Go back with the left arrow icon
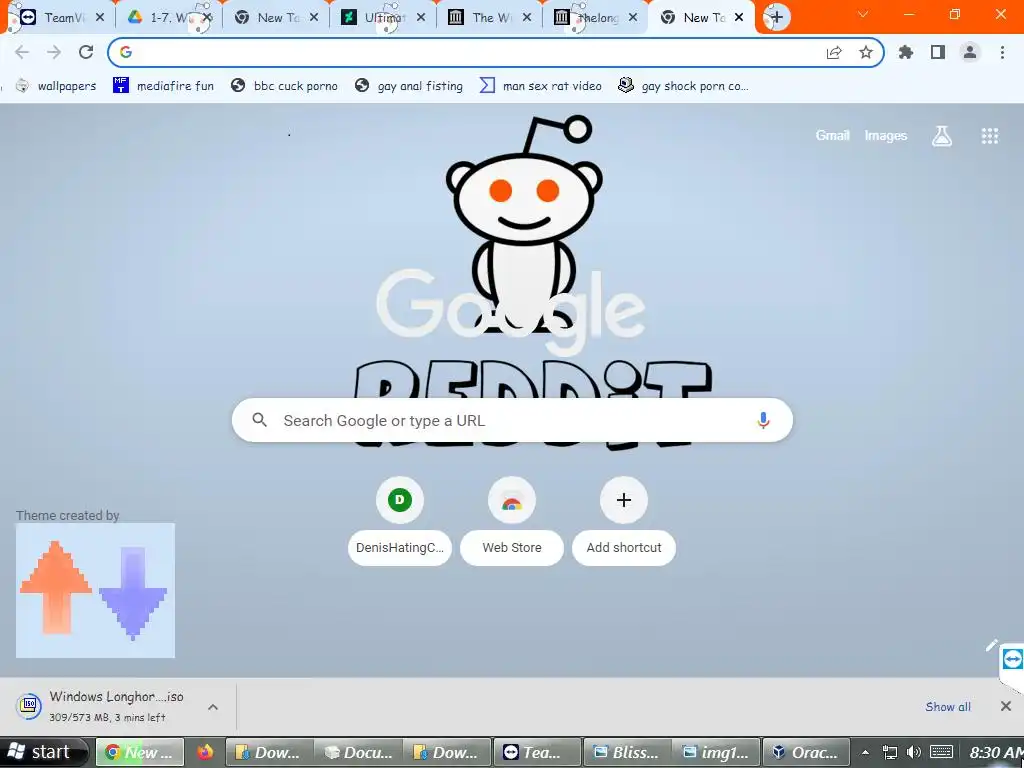Image resolution: width=1024 pixels, height=768 pixels. tap(22, 52)
